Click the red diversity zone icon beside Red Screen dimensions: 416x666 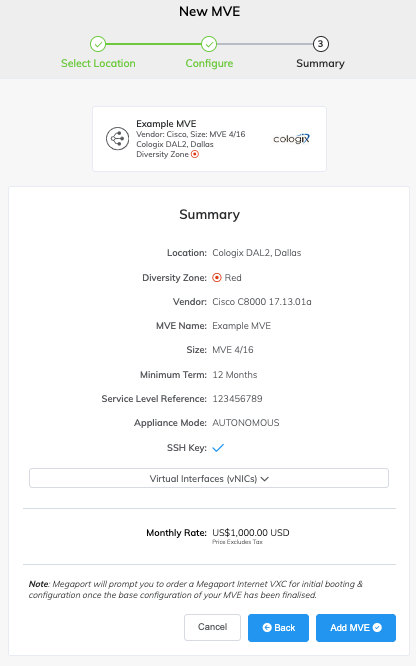(217, 278)
